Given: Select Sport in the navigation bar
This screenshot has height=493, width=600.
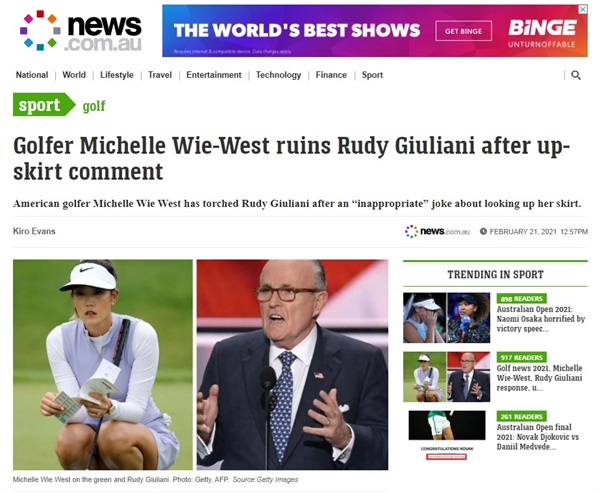Looking at the screenshot, I should coord(372,75).
